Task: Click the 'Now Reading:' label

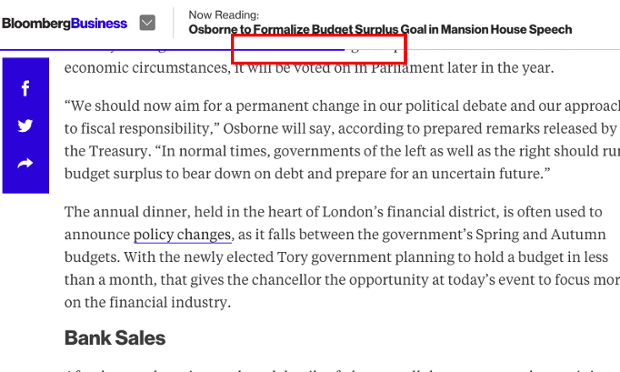Action: (224, 15)
